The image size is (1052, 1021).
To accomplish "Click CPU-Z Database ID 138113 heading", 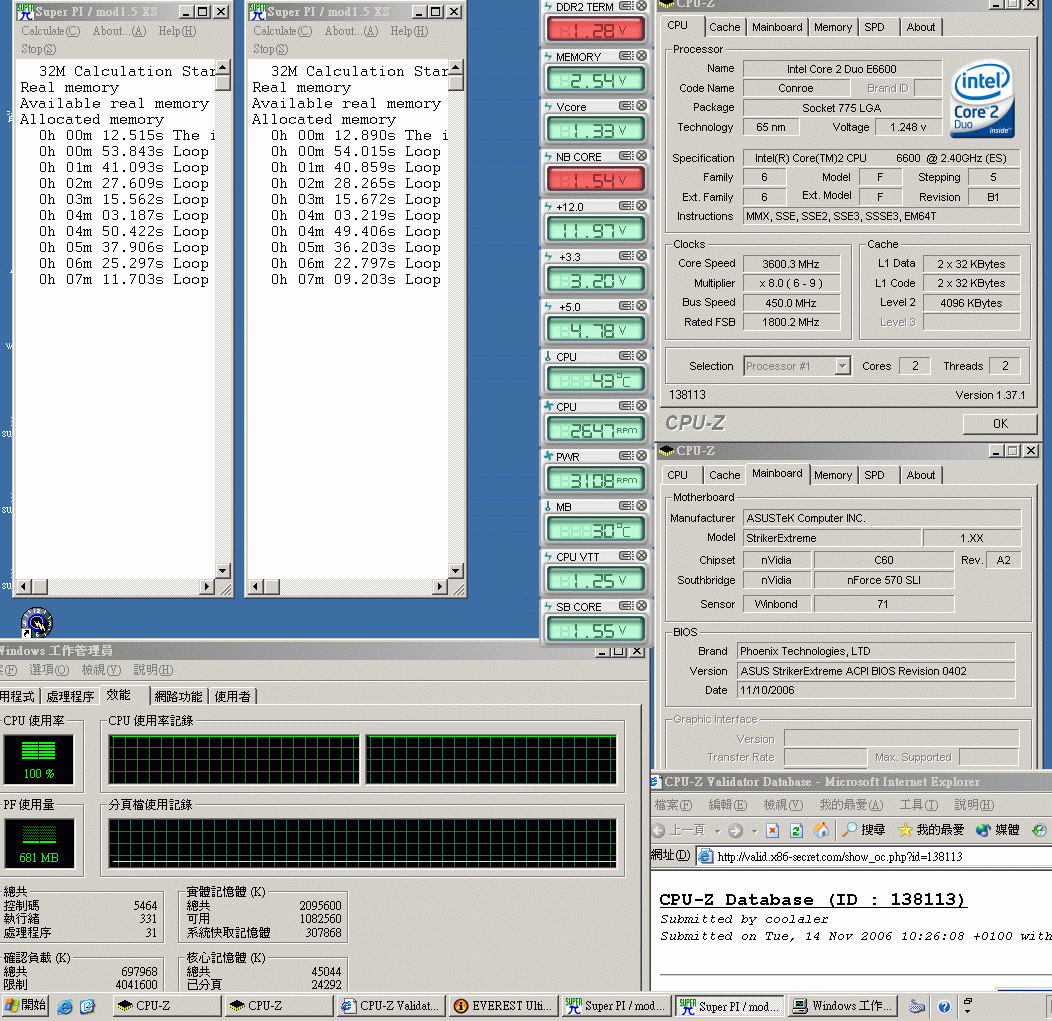I will pos(812,900).
